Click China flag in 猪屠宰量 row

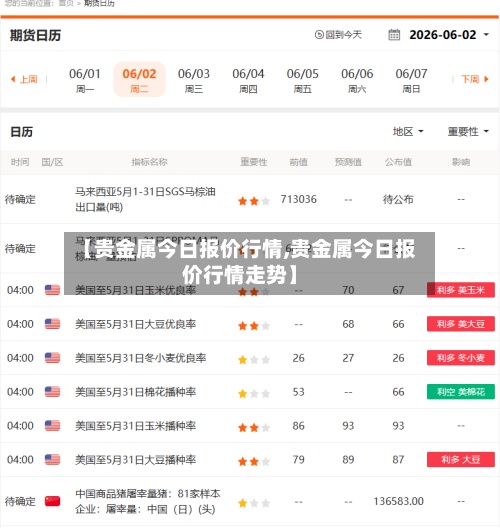[x=52, y=501]
